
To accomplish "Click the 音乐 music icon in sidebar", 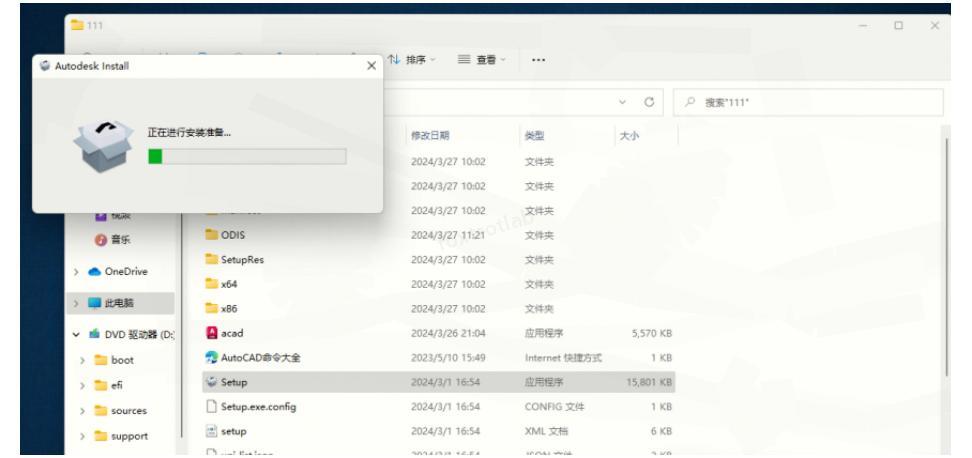I will [100, 239].
